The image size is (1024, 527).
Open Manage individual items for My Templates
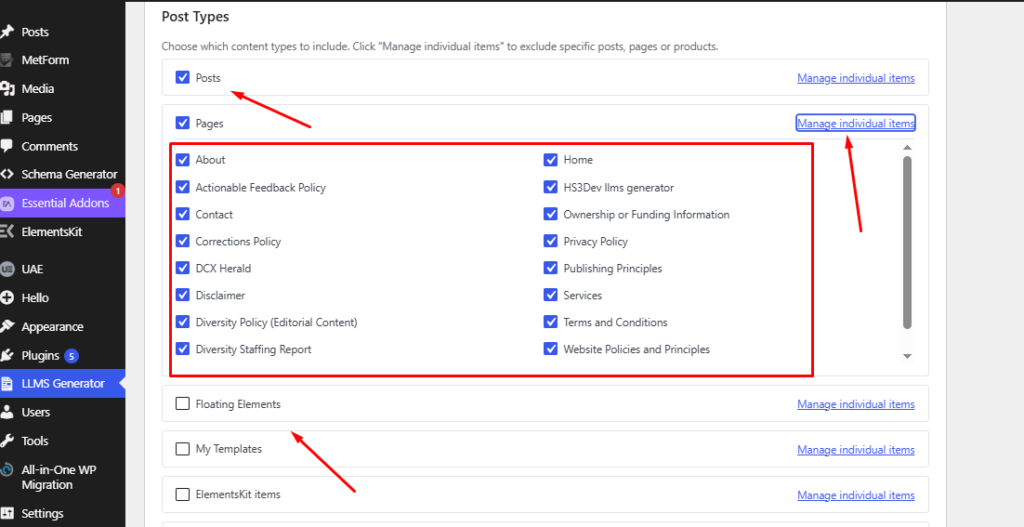click(x=856, y=449)
